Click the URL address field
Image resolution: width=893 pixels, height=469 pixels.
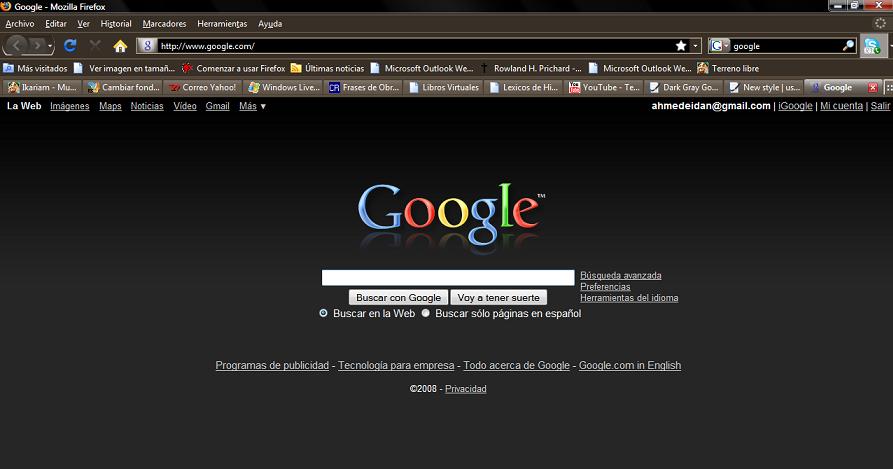tap(415, 46)
